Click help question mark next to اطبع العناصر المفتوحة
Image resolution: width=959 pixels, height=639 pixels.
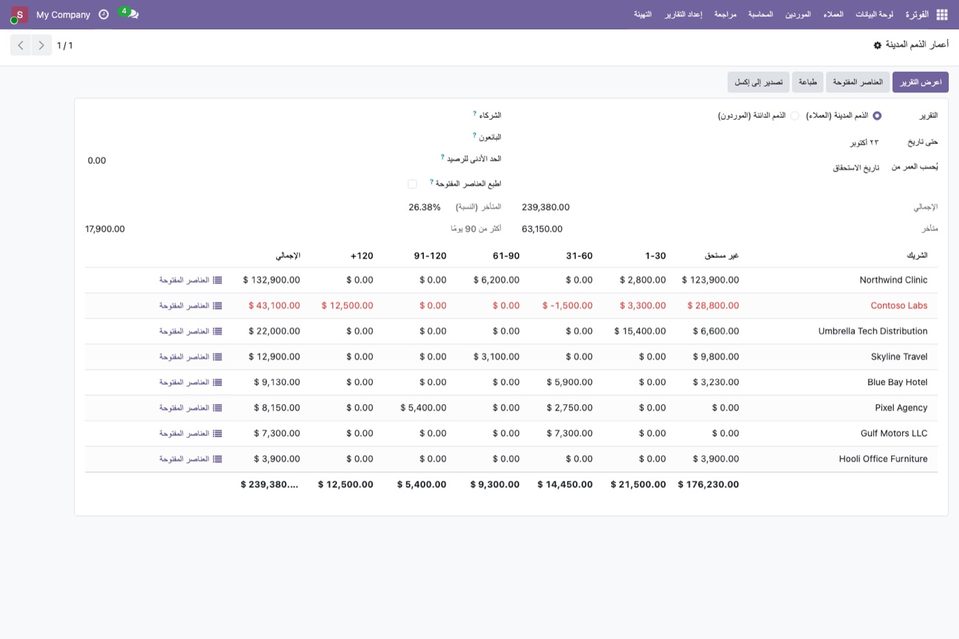(x=432, y=182)
